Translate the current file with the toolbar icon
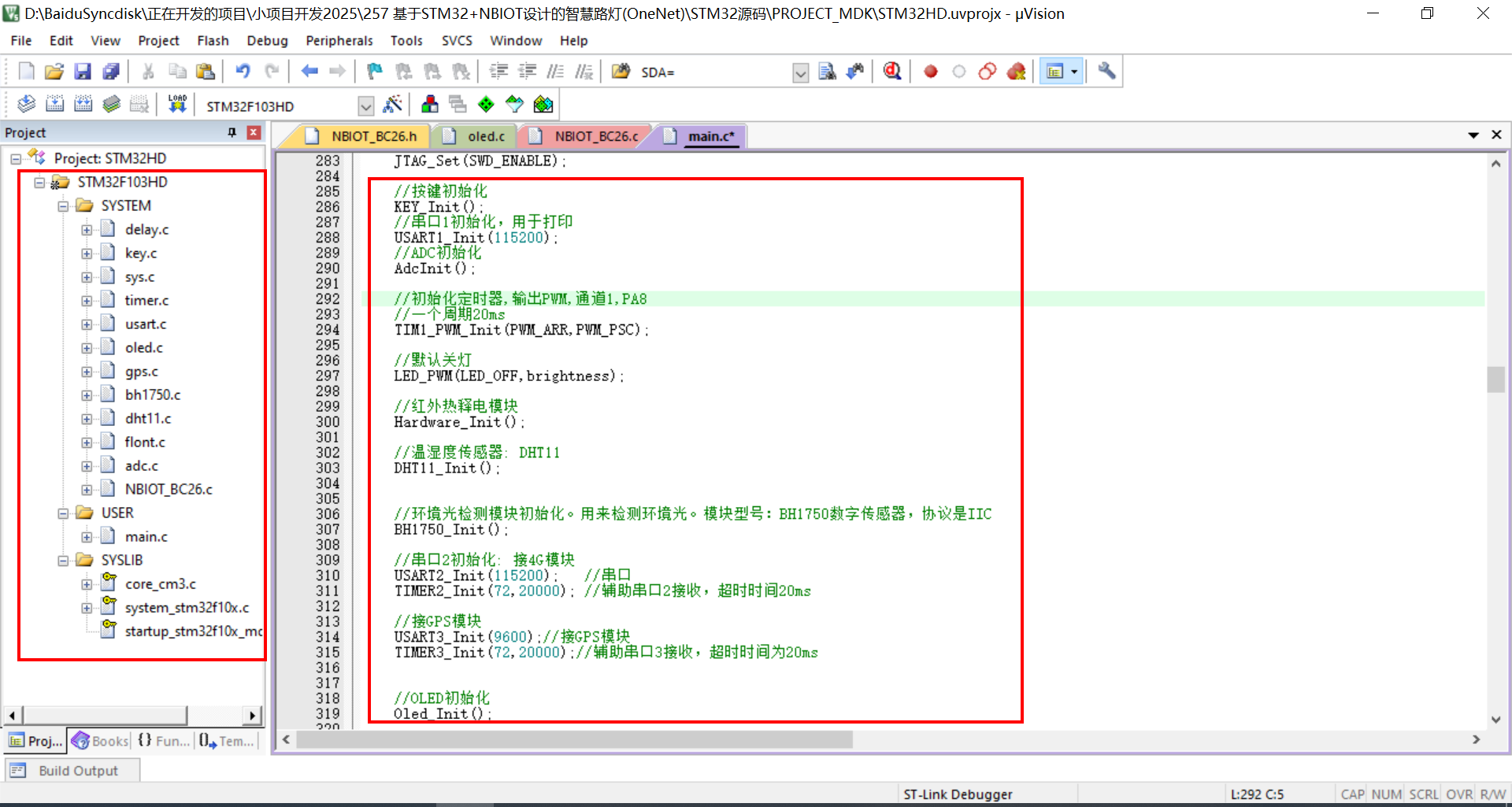Viewport: 1512px width, 807px height. pos(26,104)
